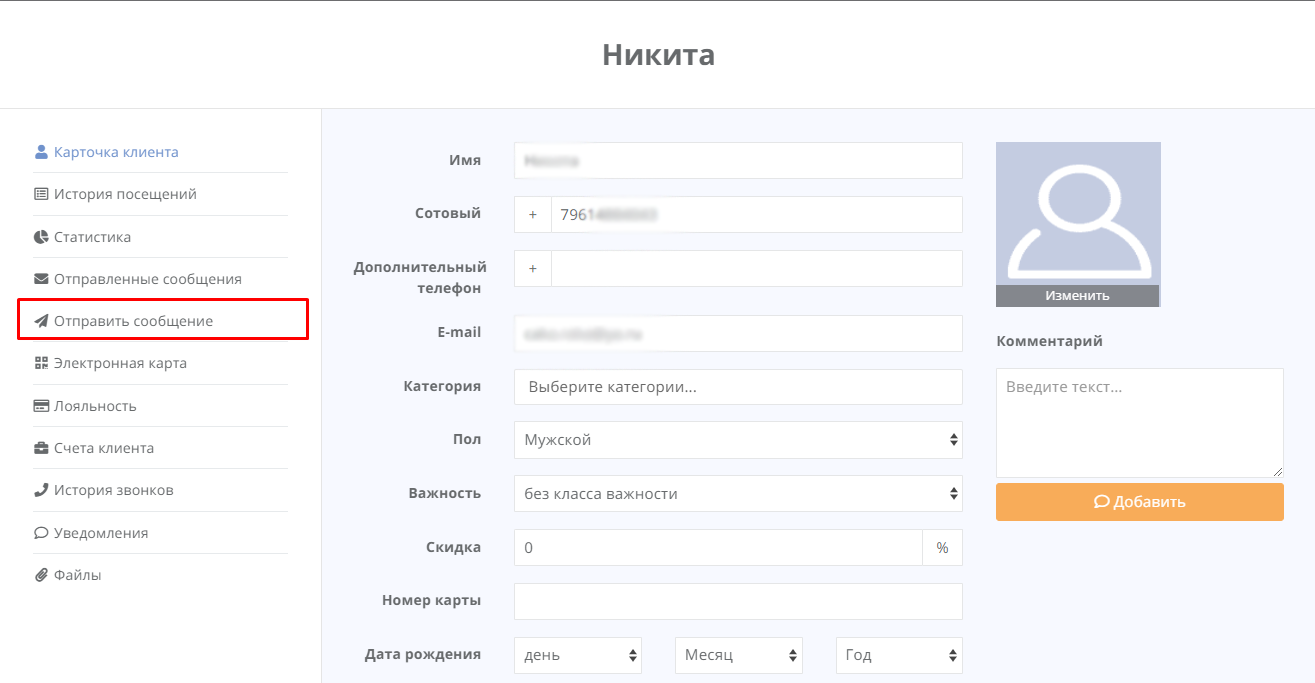The height and width of the screenshot is (683, 1315).
Task: Click the Комментарий text area
Action: (x=1139, y=423)
